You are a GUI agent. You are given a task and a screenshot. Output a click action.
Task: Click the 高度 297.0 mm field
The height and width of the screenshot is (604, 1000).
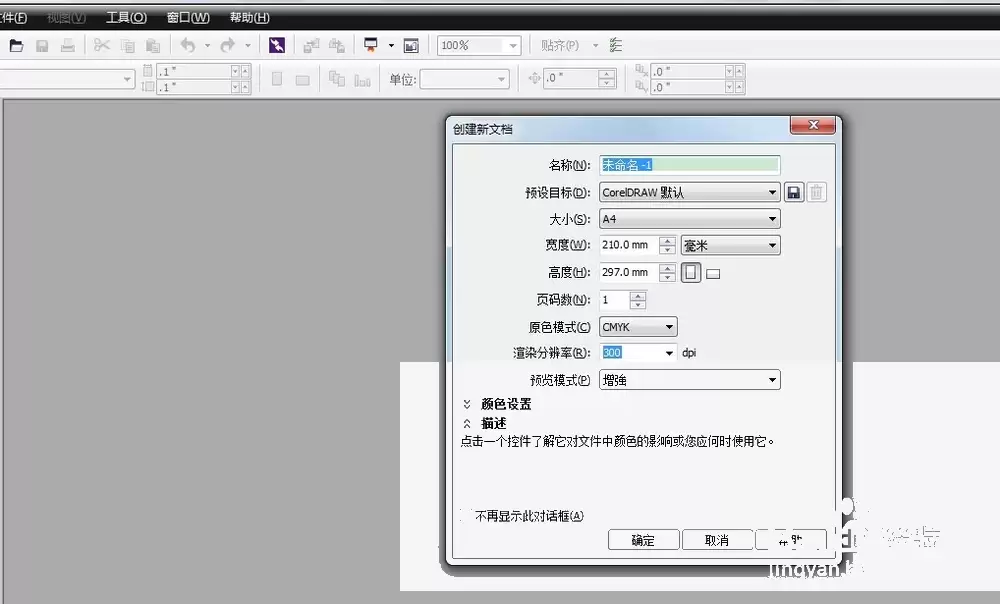(629, 272)
